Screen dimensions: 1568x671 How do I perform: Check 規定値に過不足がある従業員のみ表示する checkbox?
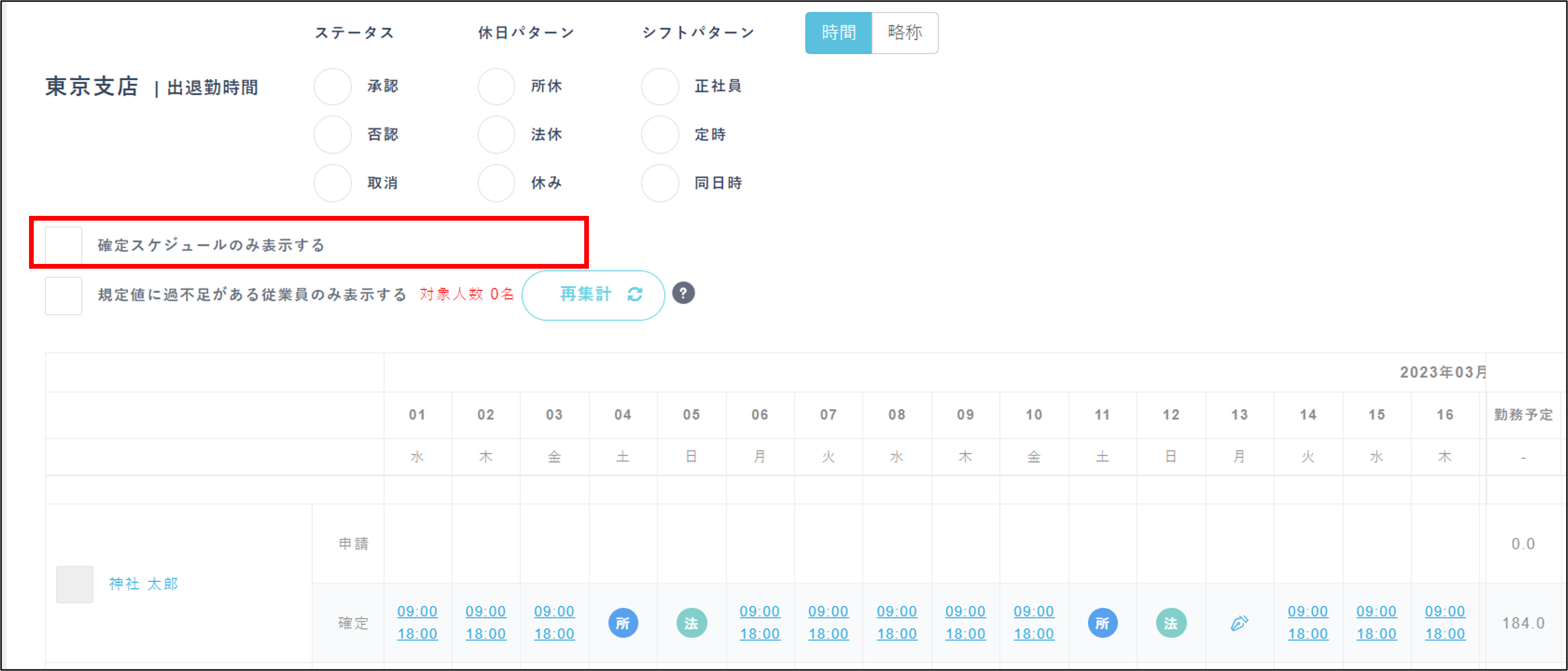coord(63,296)
